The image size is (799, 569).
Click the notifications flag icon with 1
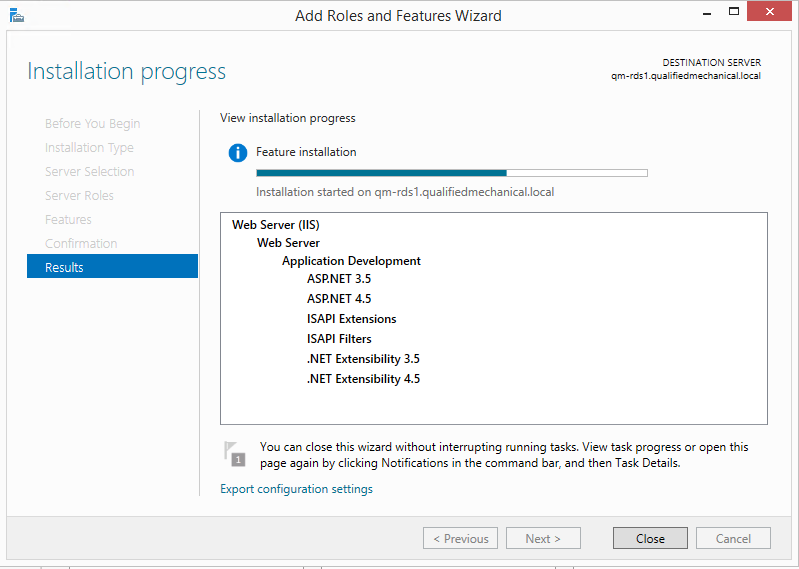(234, 454)
